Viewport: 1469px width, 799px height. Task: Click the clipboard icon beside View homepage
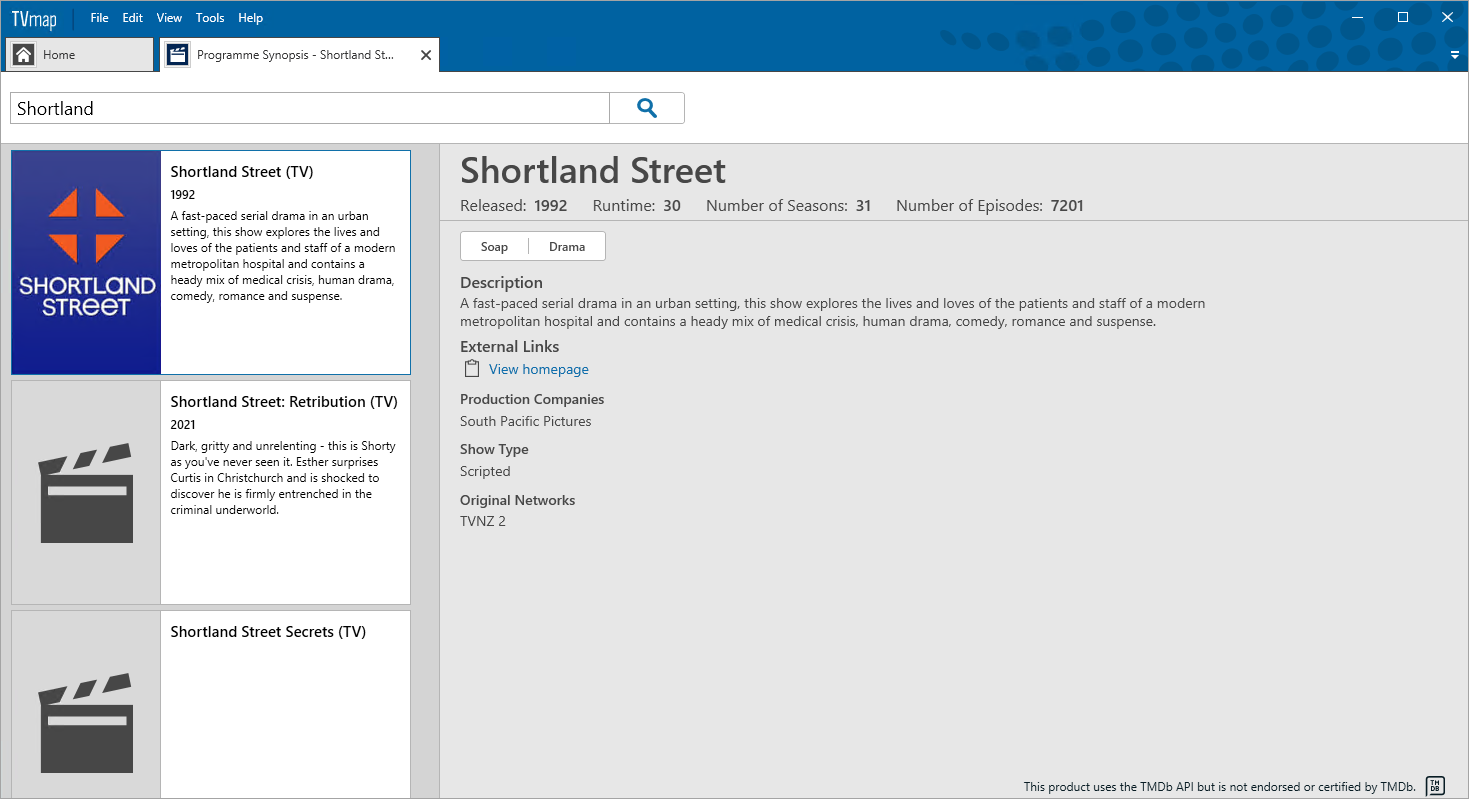tap(472, 369)
